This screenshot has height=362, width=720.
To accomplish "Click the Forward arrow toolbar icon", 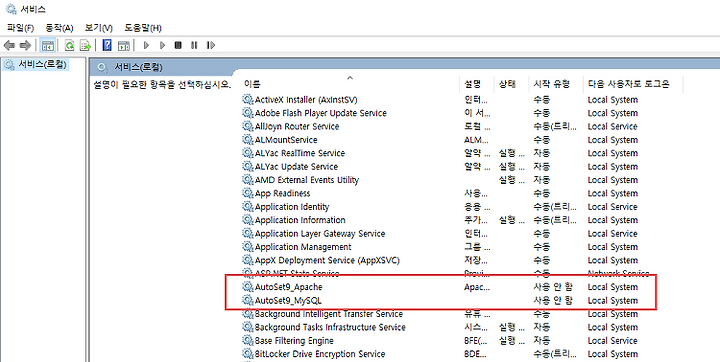I will click(26, 45).
